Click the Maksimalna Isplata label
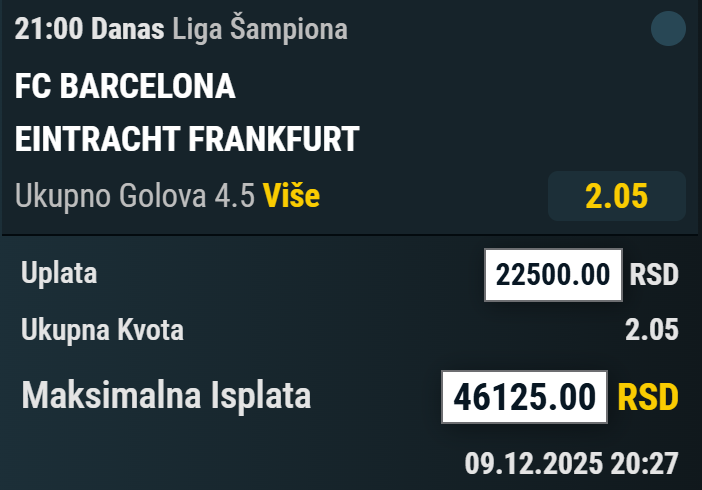702x490 pixels. (166, 396)
